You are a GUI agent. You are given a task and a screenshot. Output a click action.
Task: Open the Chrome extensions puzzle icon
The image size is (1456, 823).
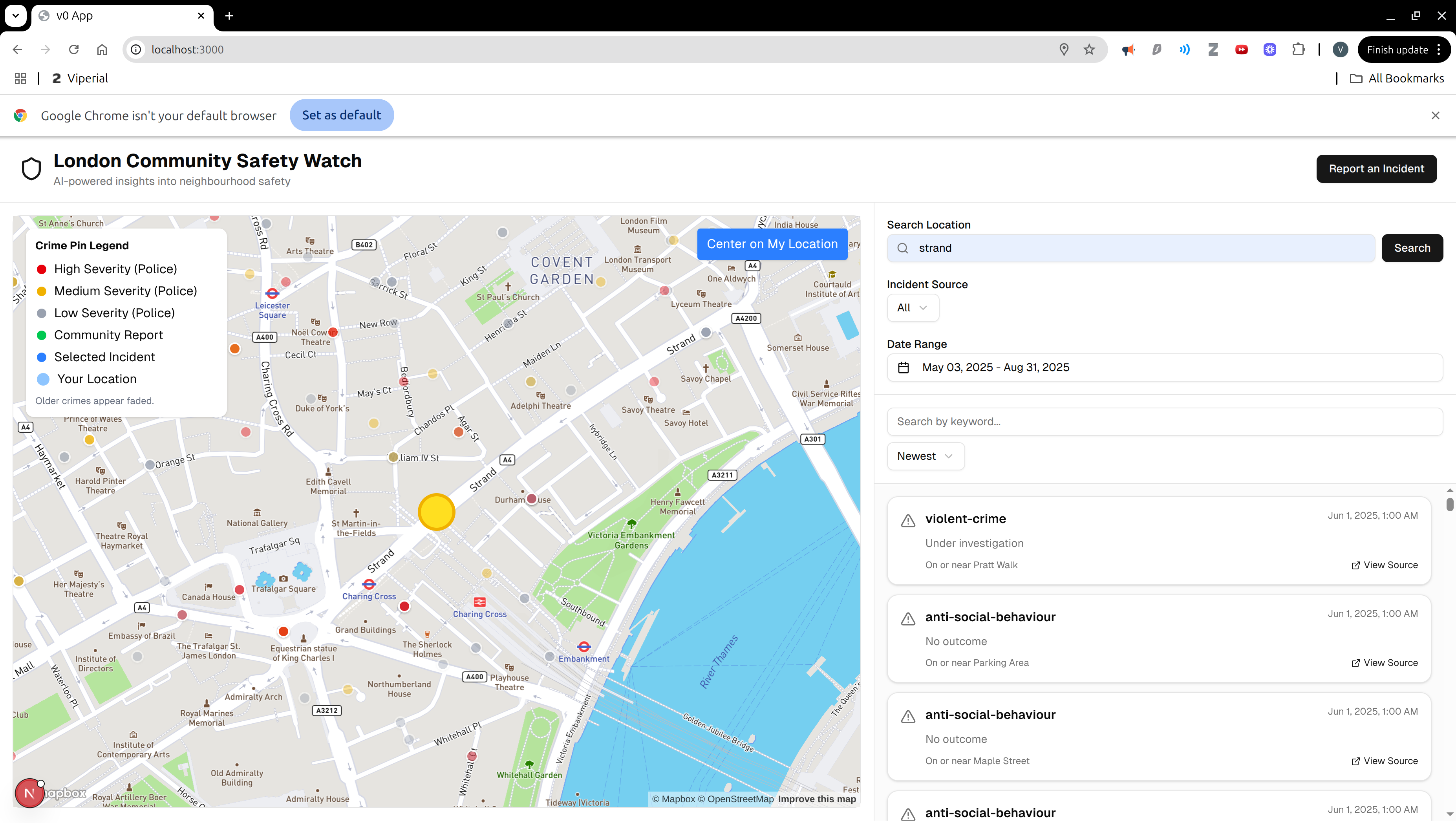[x=1298, y=50]
